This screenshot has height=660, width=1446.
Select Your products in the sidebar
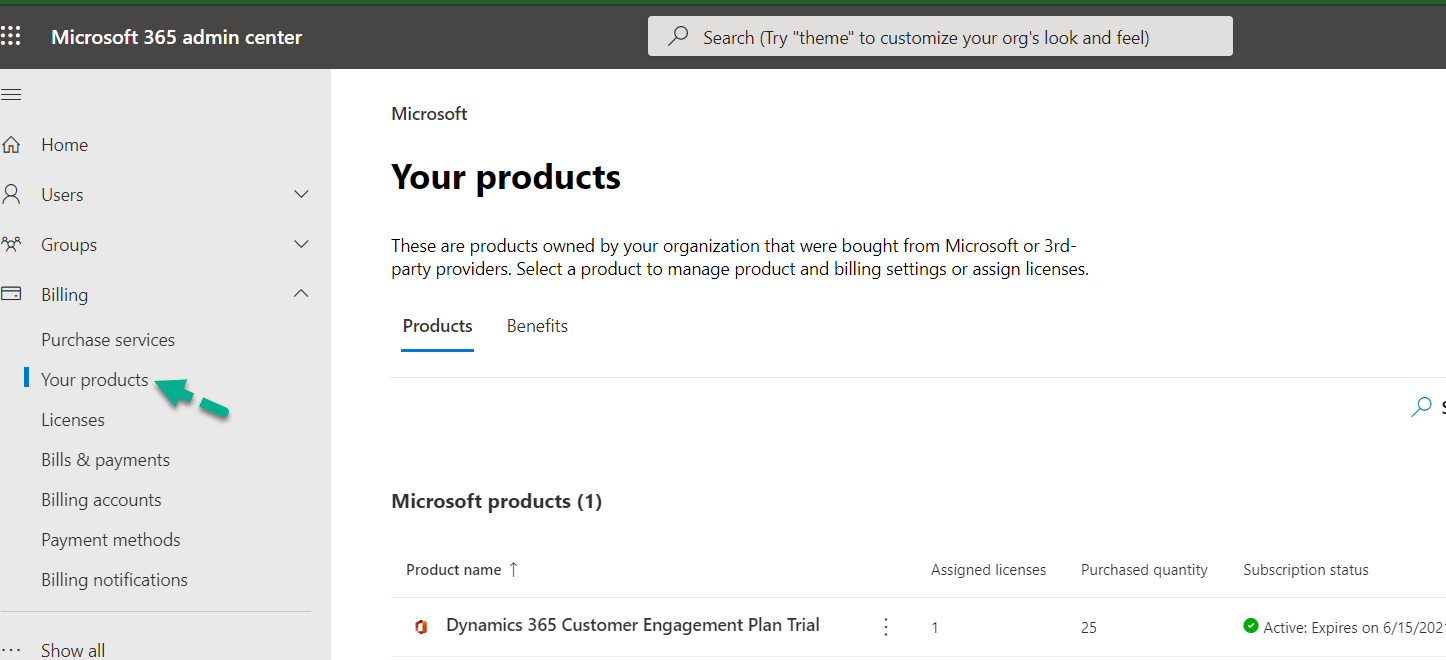(x=95, y=380)
